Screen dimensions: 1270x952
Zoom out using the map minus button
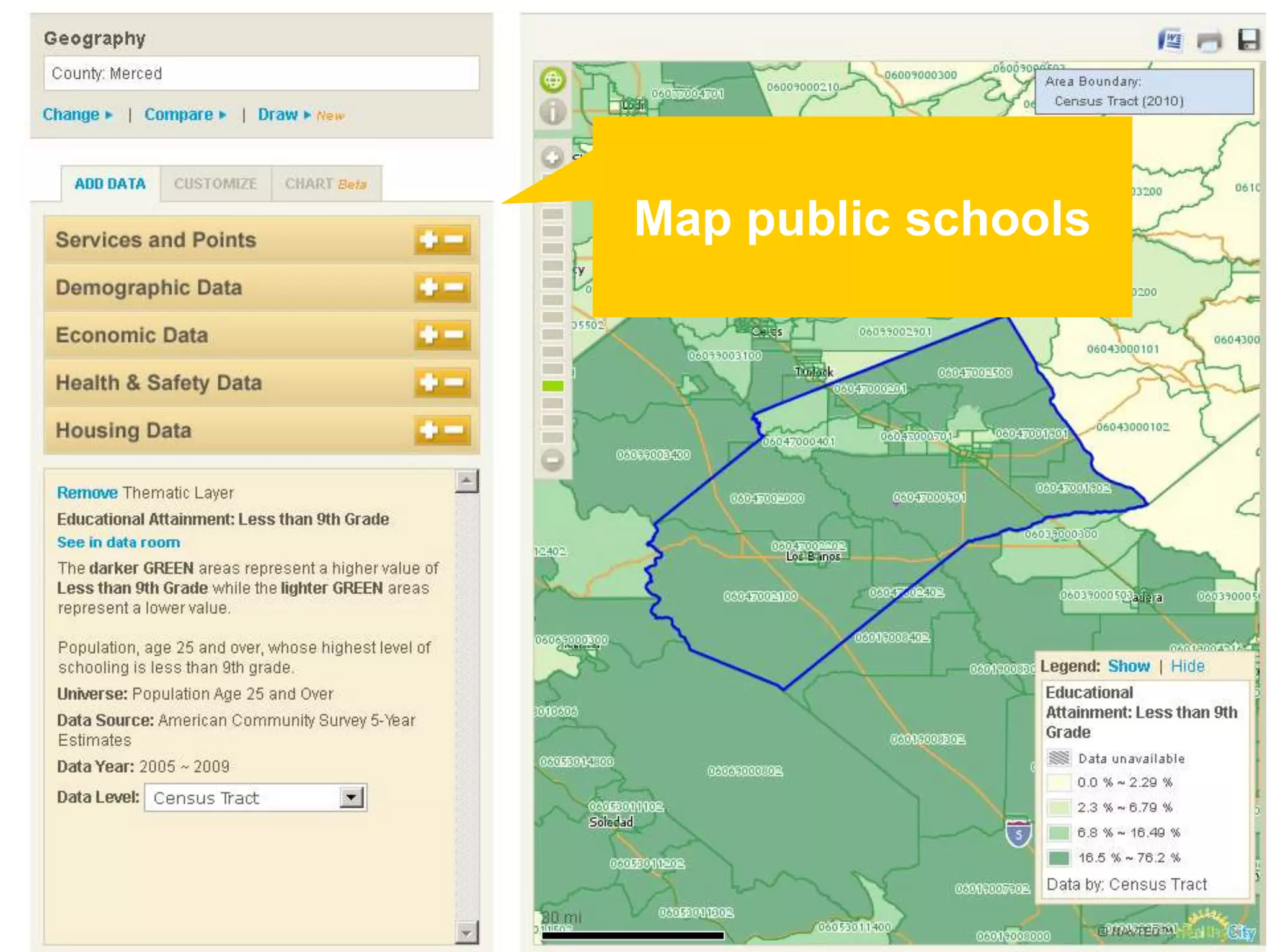552,461
